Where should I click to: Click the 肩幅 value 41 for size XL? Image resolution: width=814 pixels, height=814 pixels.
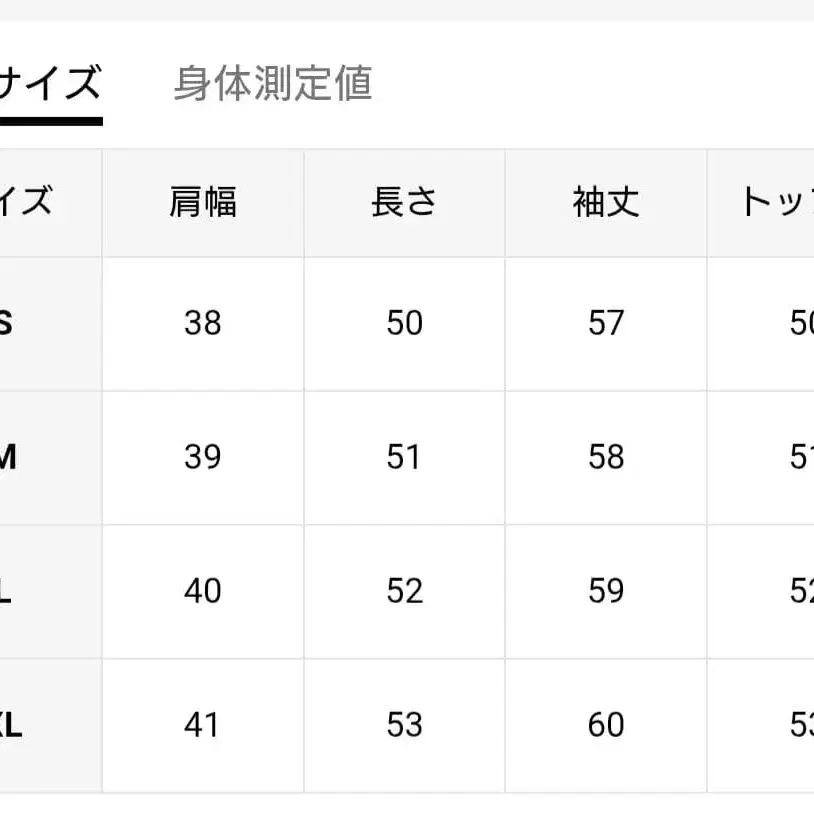click(x=202, y=725)
